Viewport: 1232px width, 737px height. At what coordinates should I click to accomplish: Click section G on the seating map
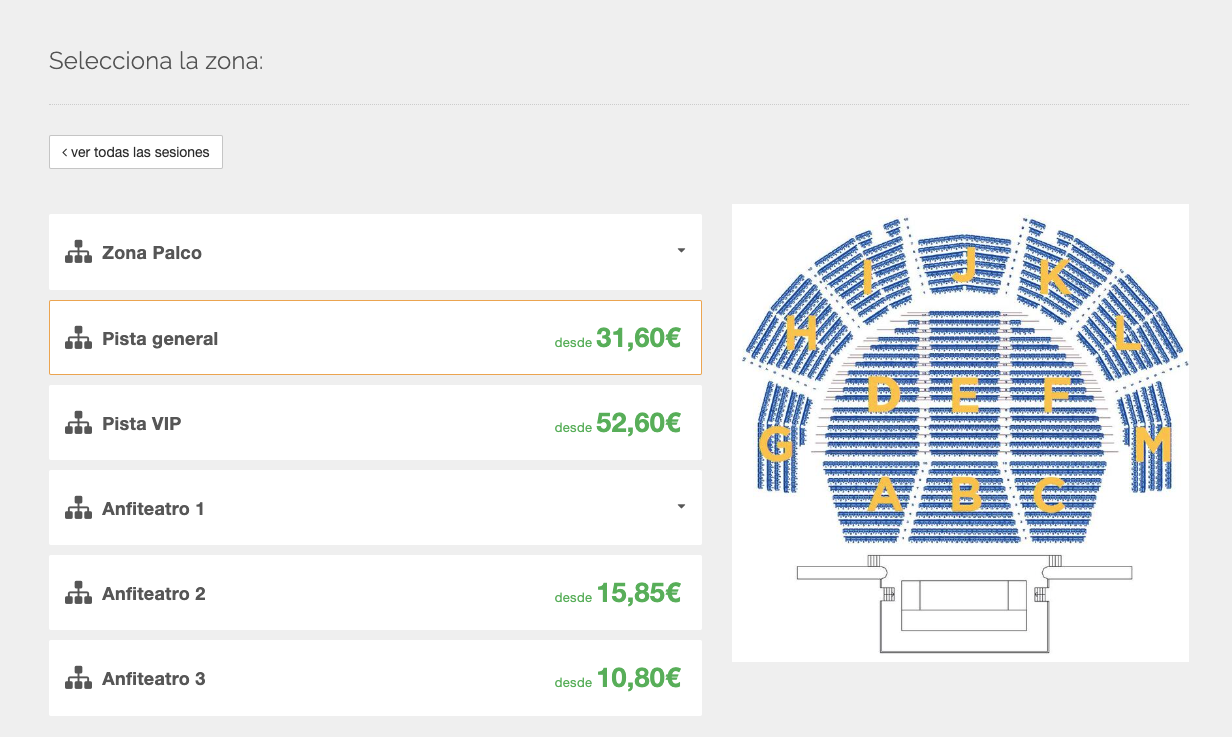[x=777, y=445]
